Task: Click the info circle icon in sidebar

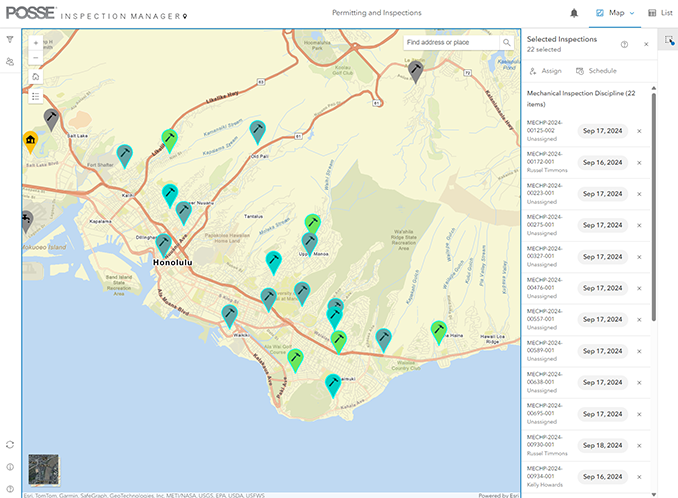Action: tap(10, 467)
